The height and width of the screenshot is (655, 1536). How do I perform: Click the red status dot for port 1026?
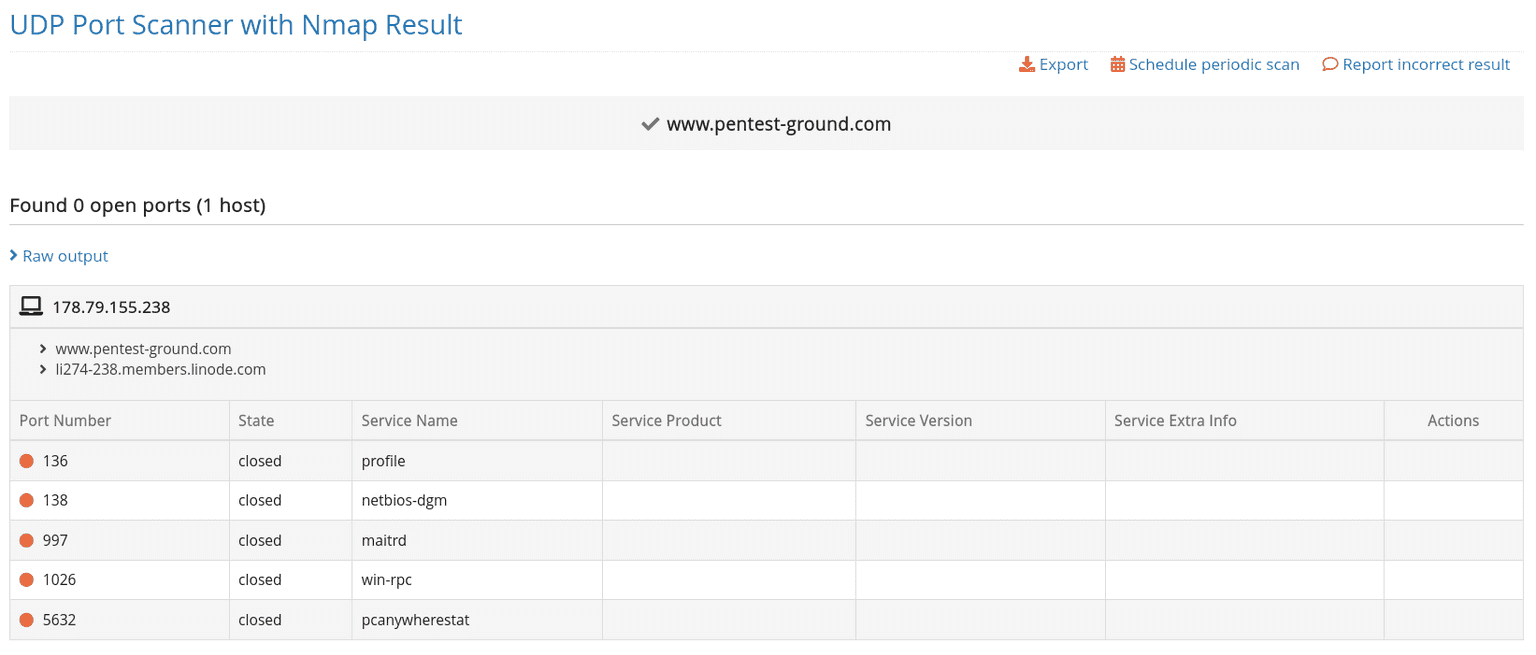tap(25, 580)
